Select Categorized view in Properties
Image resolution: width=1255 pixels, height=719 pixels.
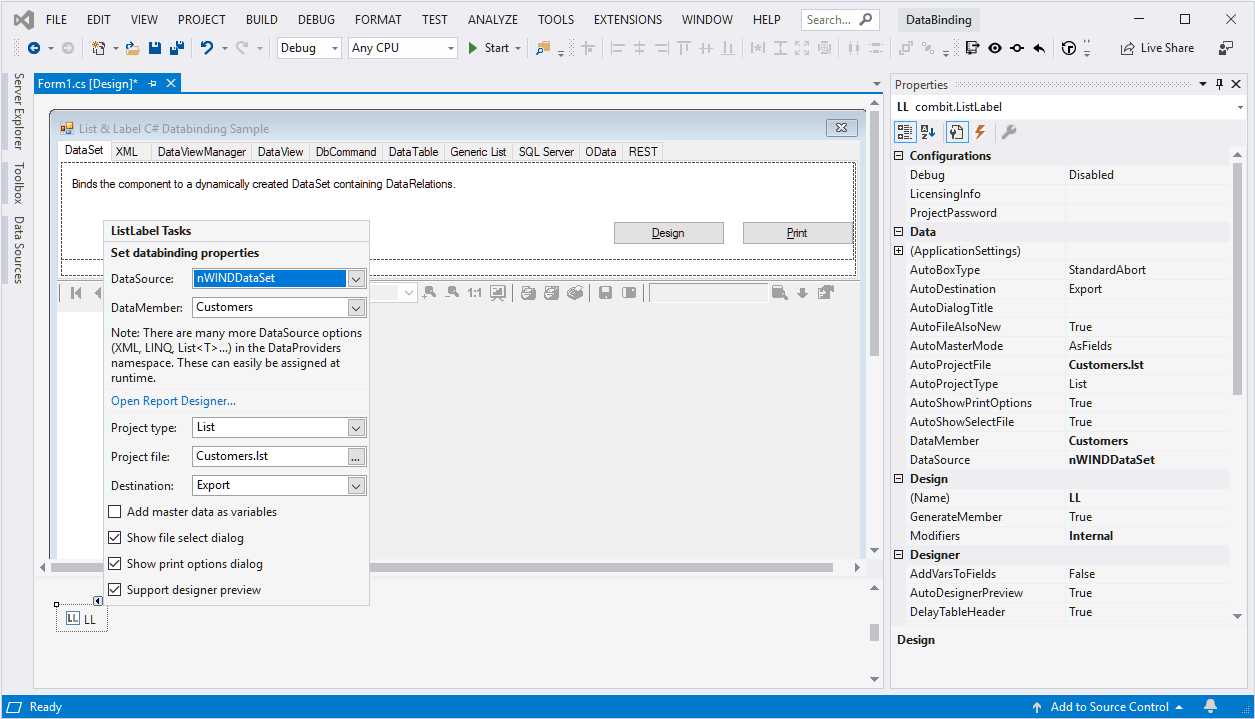(905, 131)
